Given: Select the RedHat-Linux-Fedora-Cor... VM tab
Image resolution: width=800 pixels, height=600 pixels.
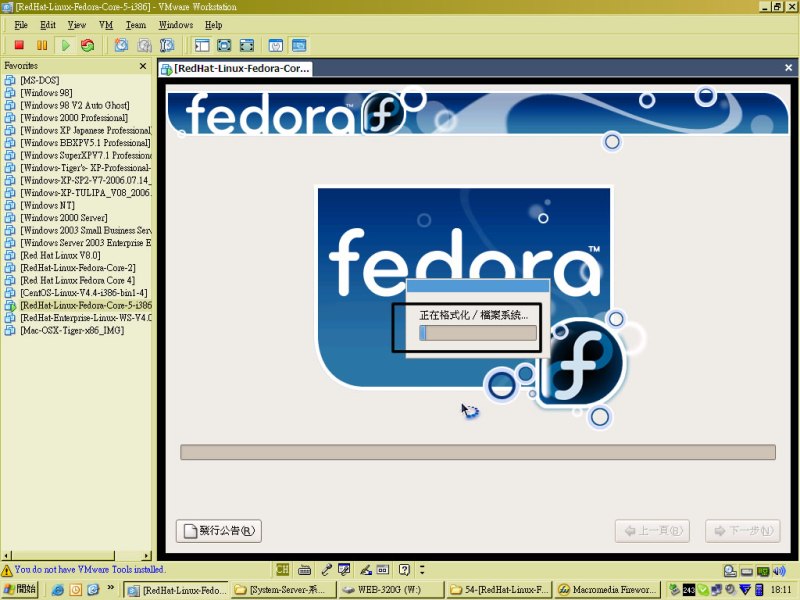Looking at the screenshot, I should pyautogui.click(x=235, y=68).
